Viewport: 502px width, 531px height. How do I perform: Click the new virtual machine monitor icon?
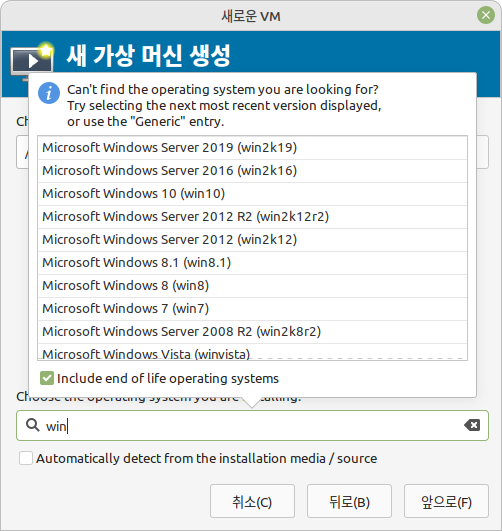(x=32, y=61)
